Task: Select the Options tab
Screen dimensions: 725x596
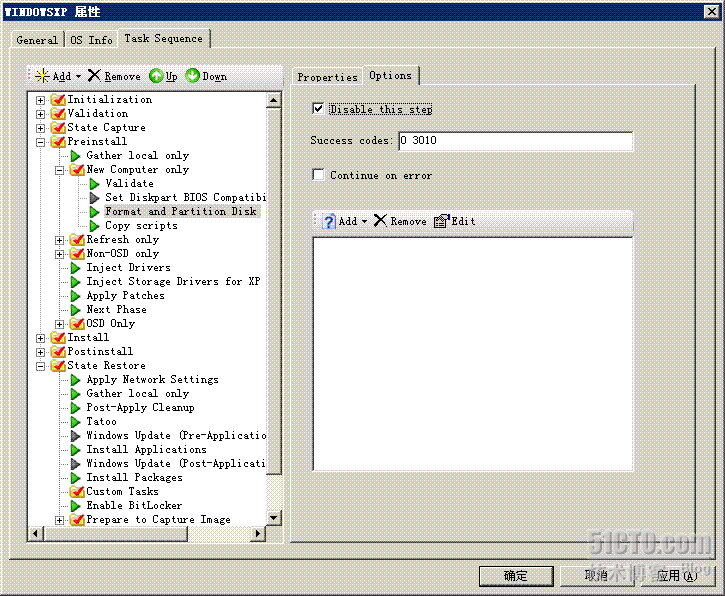Action: pyautogui.click(x=391, y=75)
